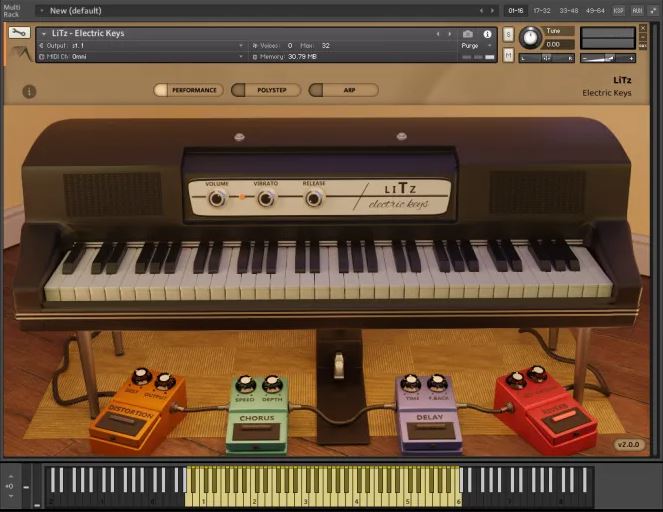Toggle the AUX sends panel button
The image size is (663, 512).
pos(637,11)
